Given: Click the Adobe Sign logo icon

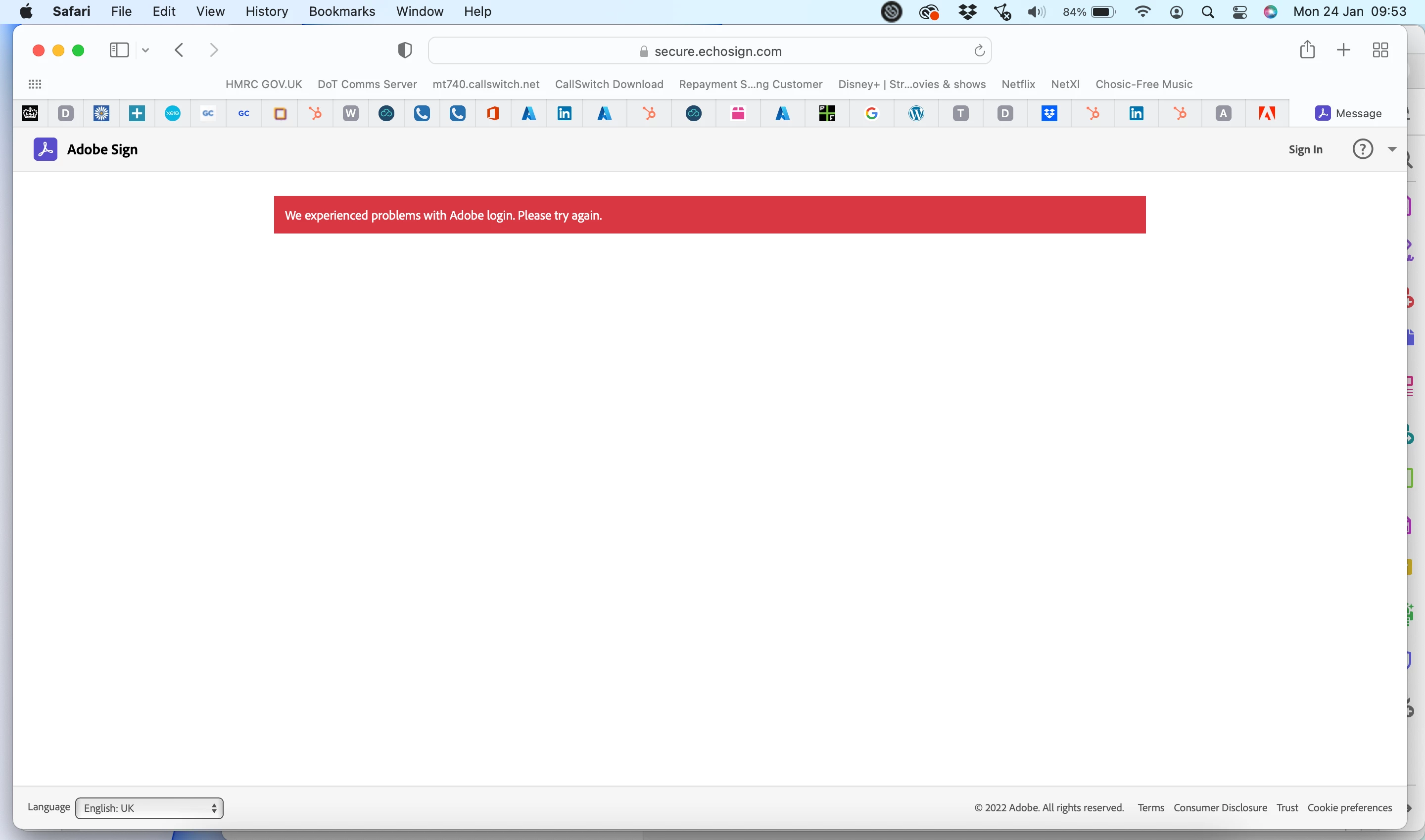Looking at the screenshot, I should [46, 149].
